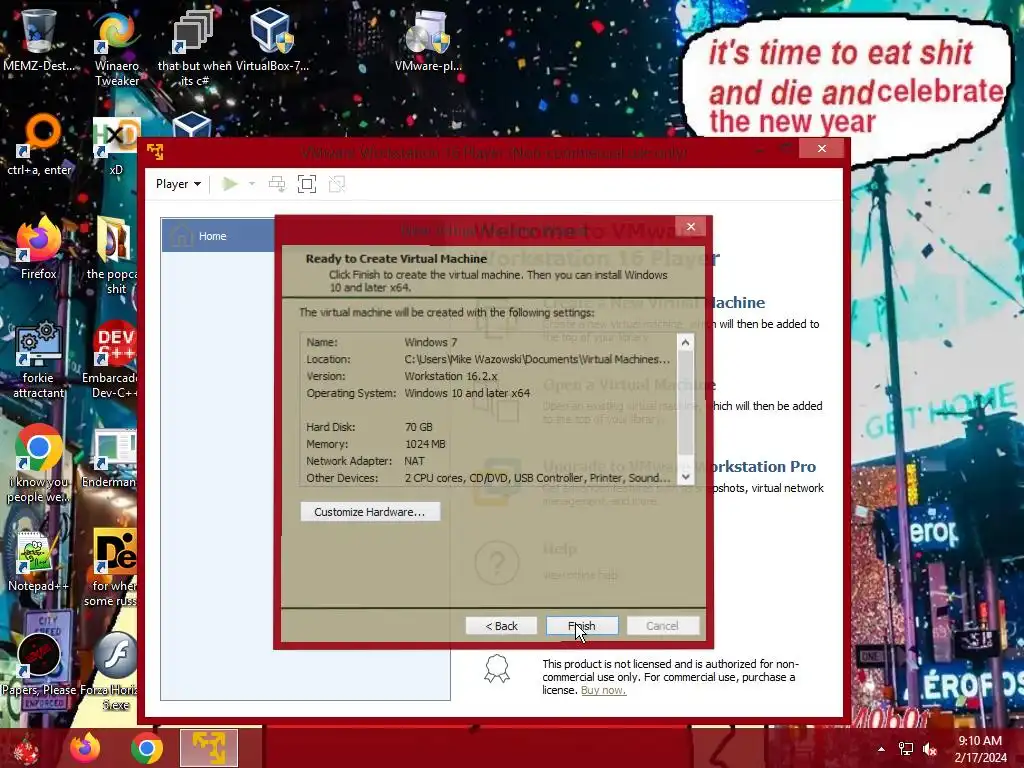Select the Winaero Tweaker desktop icon
1024x768 pixels.
(117, 48)
